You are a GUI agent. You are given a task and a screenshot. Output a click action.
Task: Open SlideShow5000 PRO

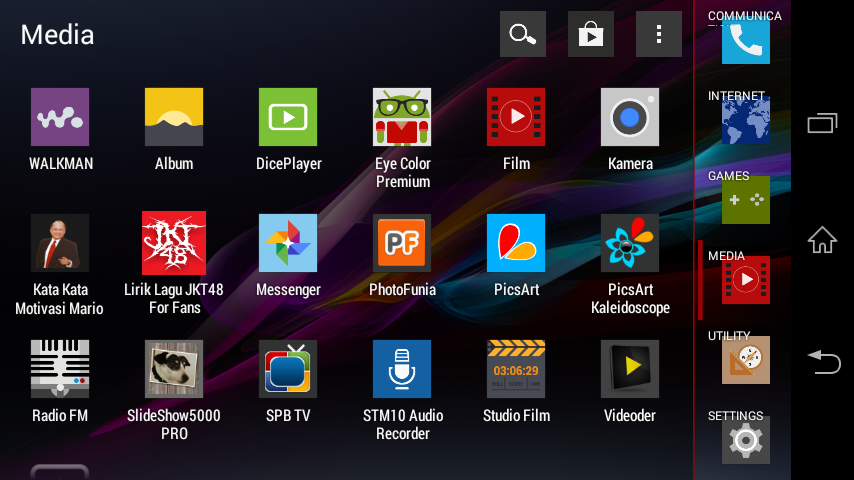click(x=174, y=369)
